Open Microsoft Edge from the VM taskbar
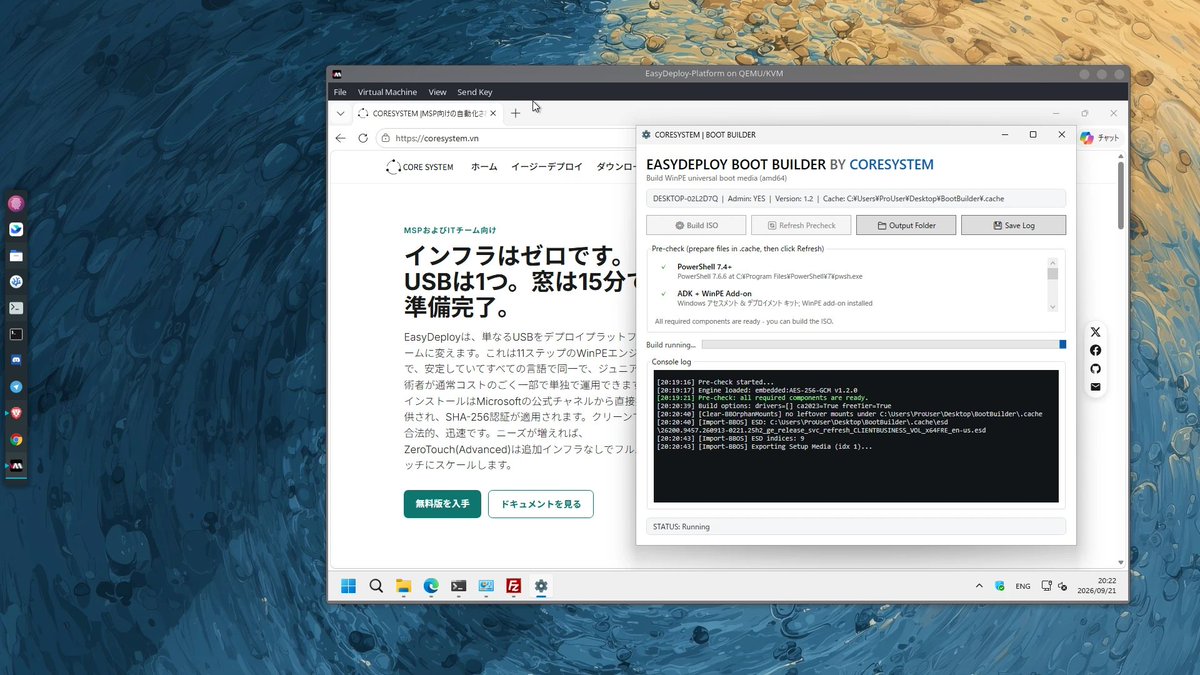Image resolution: width=1200 pixels, height=675 pixels. [431, 586]
